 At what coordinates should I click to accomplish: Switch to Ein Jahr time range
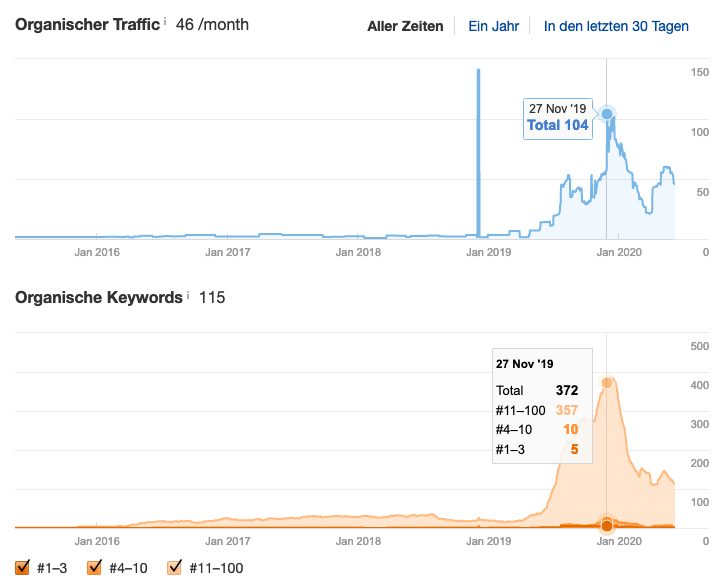(x=493, y=26)
